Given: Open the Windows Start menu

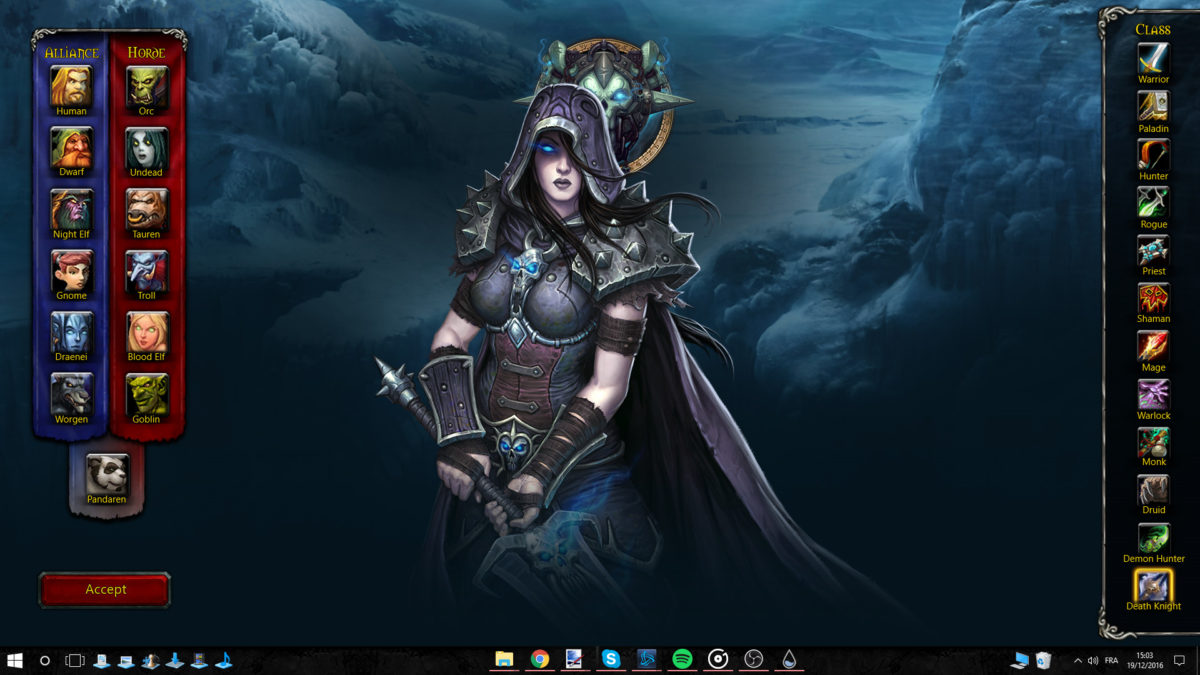Looking at the screenshot, I should [12, 659].
